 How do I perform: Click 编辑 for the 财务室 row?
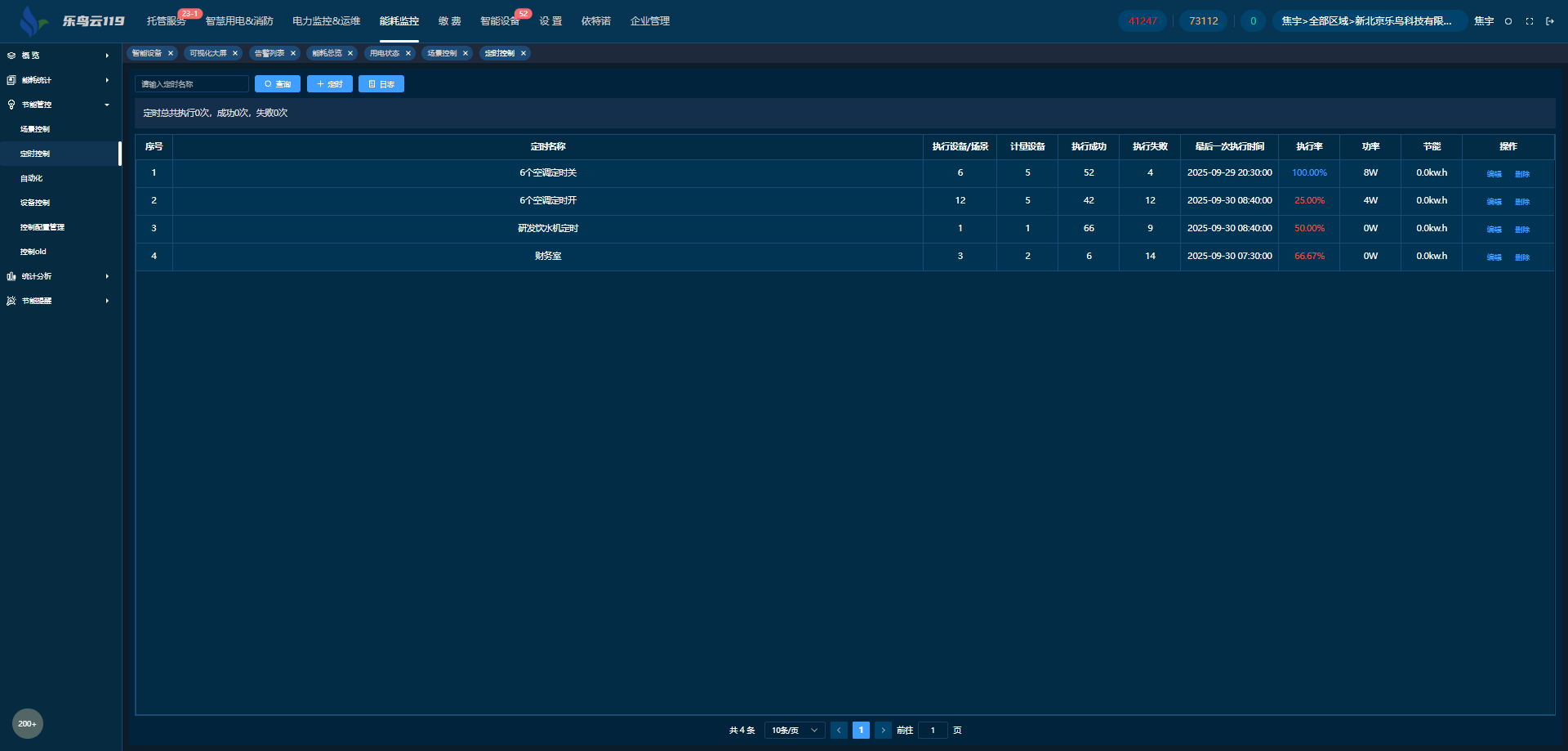coord(1494,257)
